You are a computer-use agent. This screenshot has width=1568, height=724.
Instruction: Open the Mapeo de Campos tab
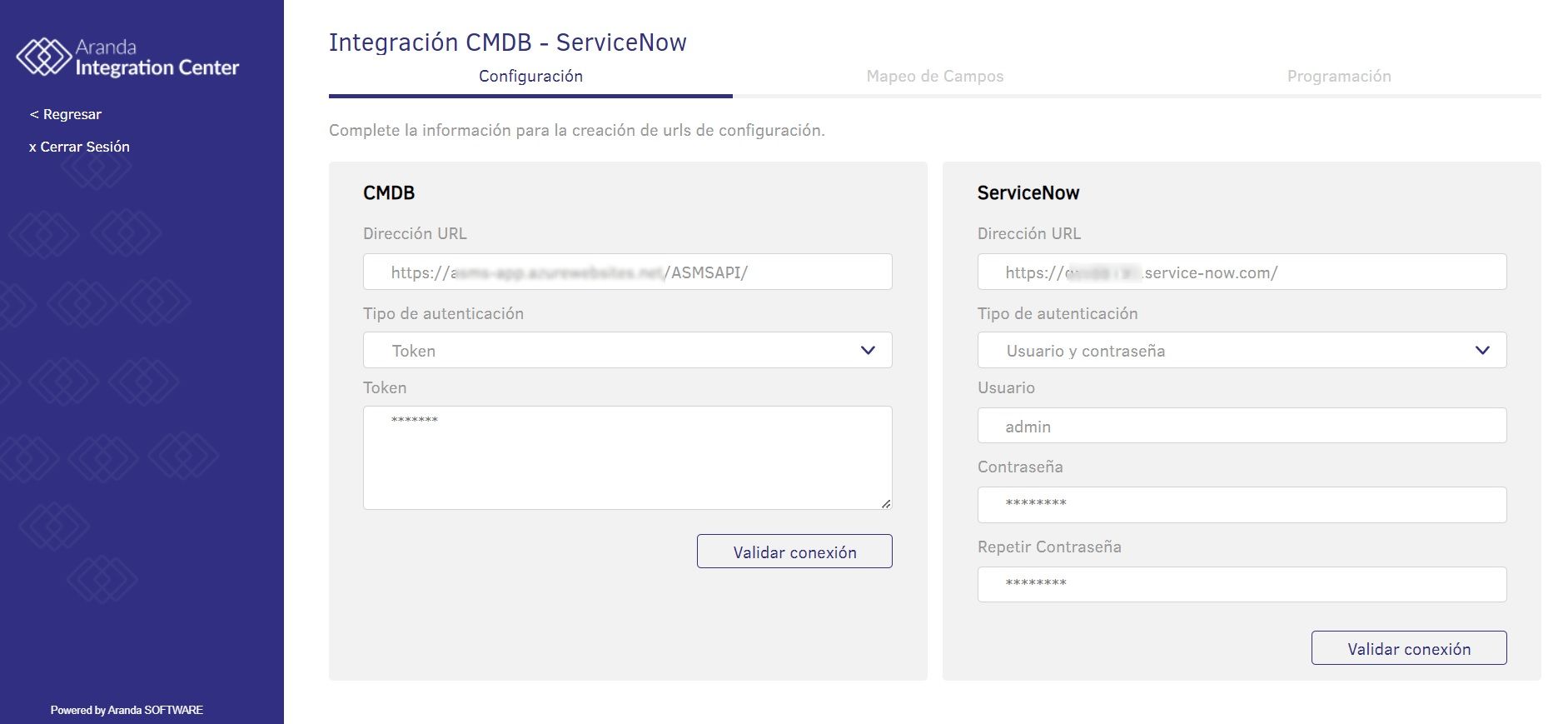pos(934,77)
